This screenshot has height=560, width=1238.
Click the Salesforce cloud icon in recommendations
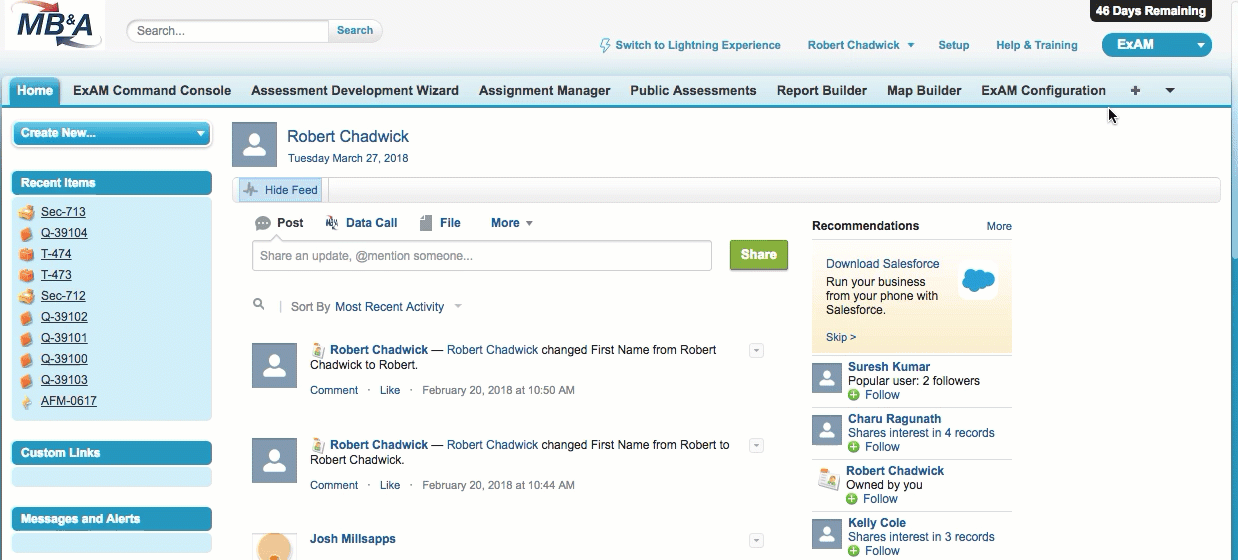pyautogui.click(x=978, y=280)
